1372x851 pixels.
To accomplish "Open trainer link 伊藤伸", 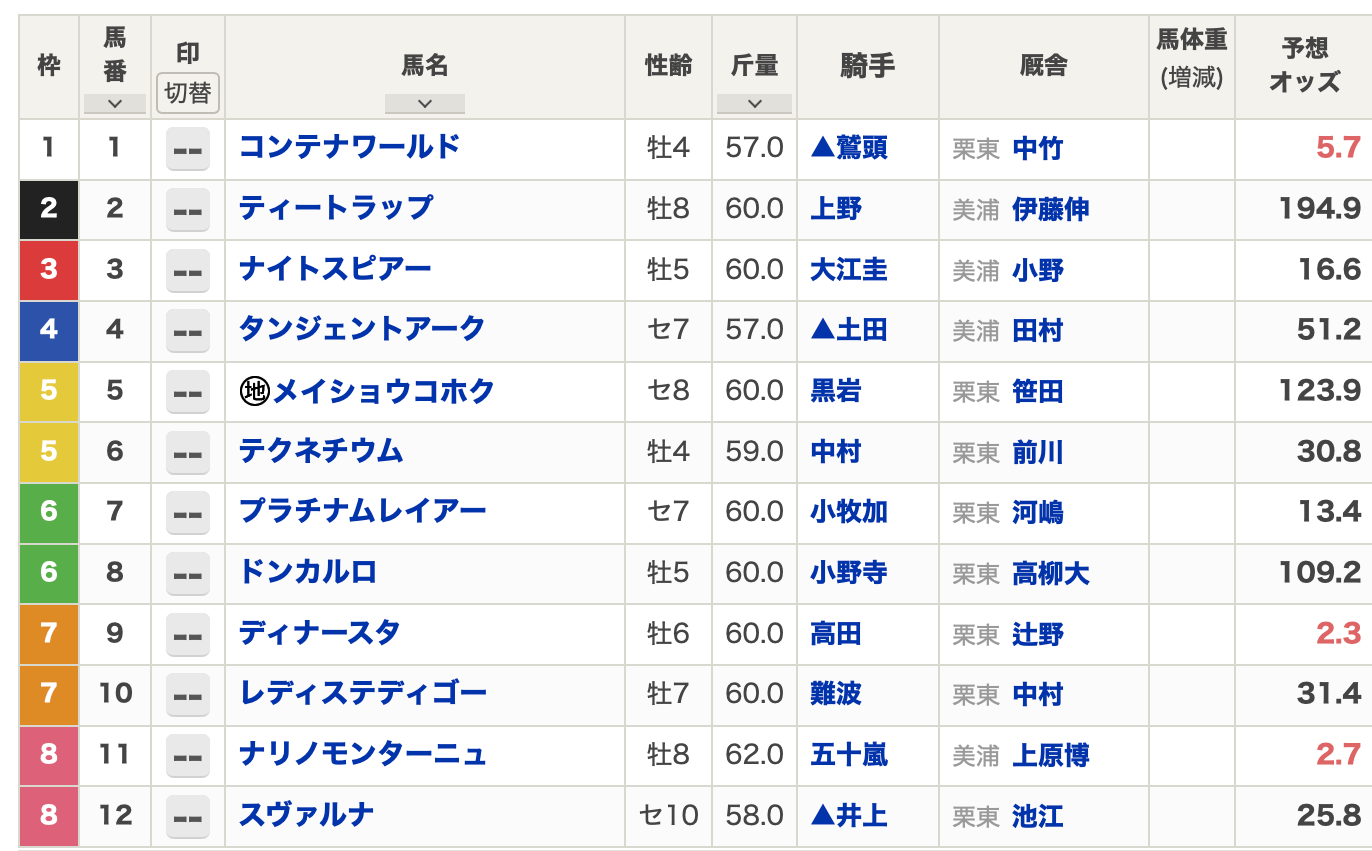I will pyautogui.click(x=1050, y=210).
